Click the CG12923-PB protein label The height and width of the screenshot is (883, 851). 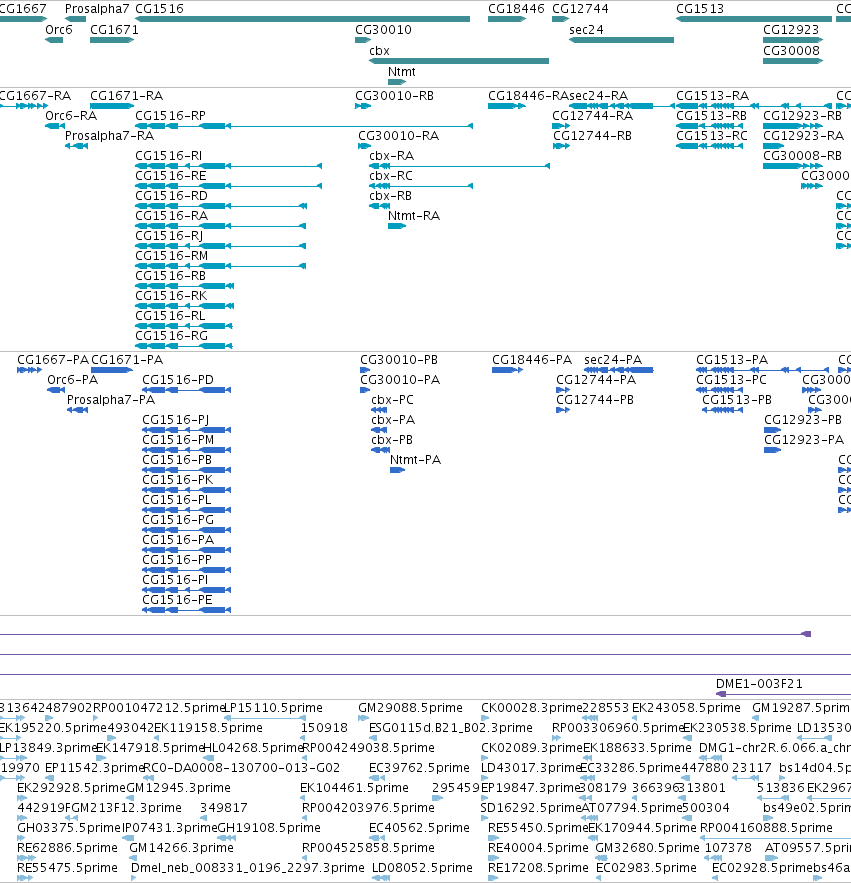tap(803, 420)
